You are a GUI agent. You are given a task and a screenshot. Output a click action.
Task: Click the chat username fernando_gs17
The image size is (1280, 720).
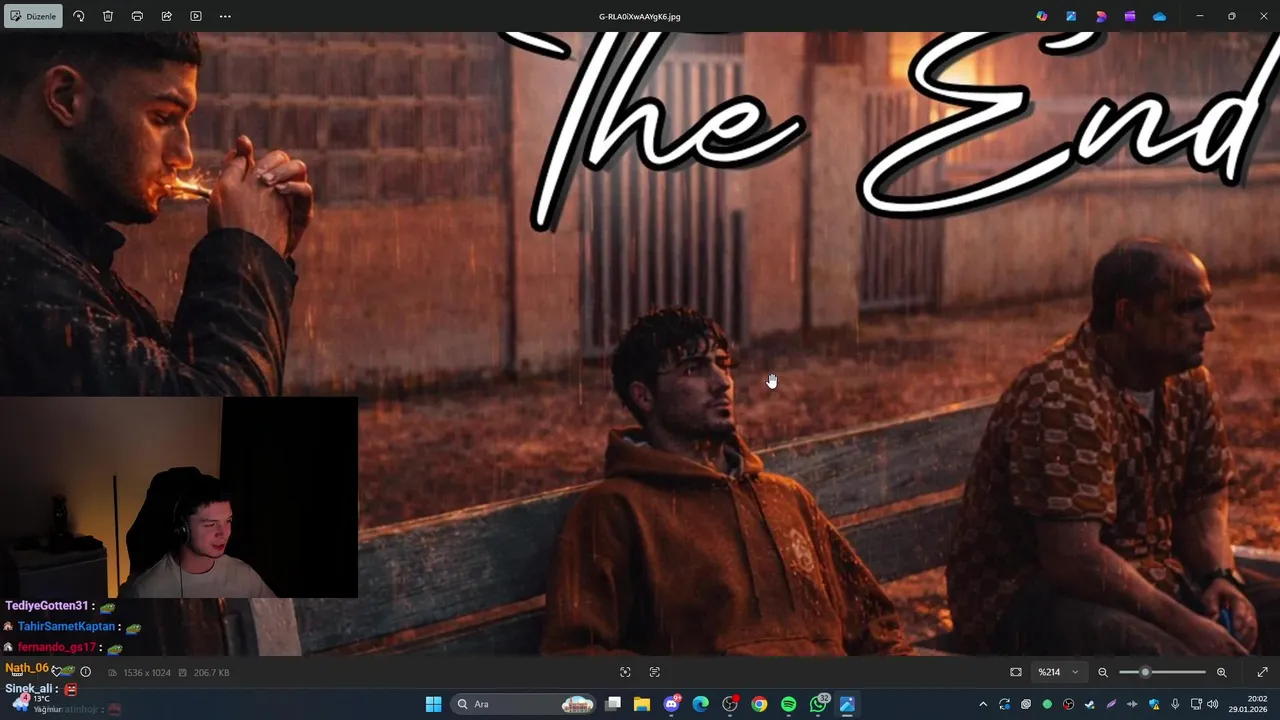[56, 647]
